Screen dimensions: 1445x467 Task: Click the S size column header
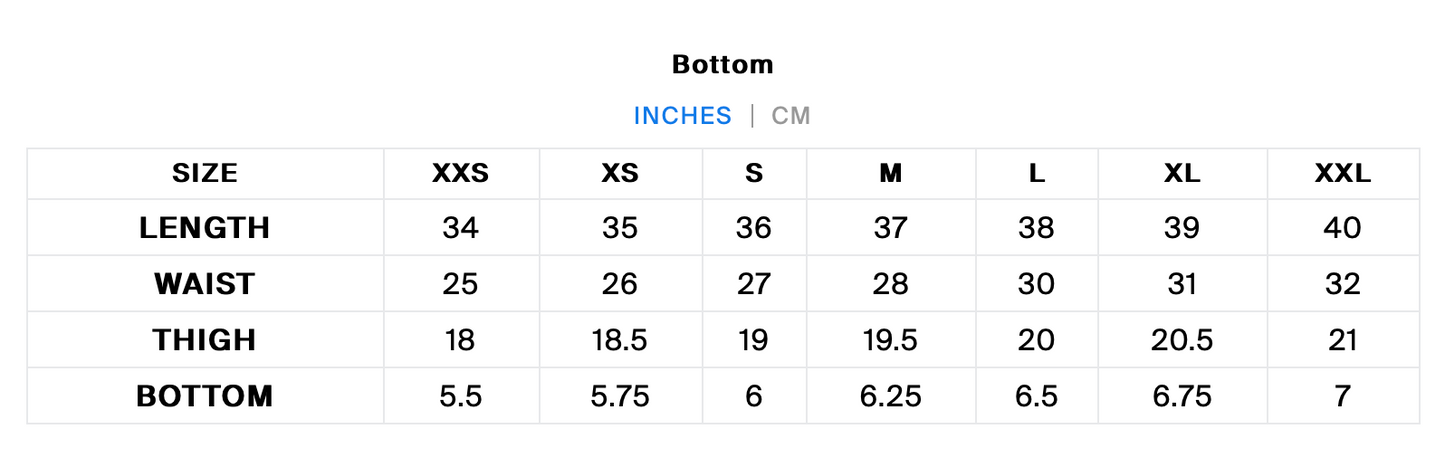[753, 174]
